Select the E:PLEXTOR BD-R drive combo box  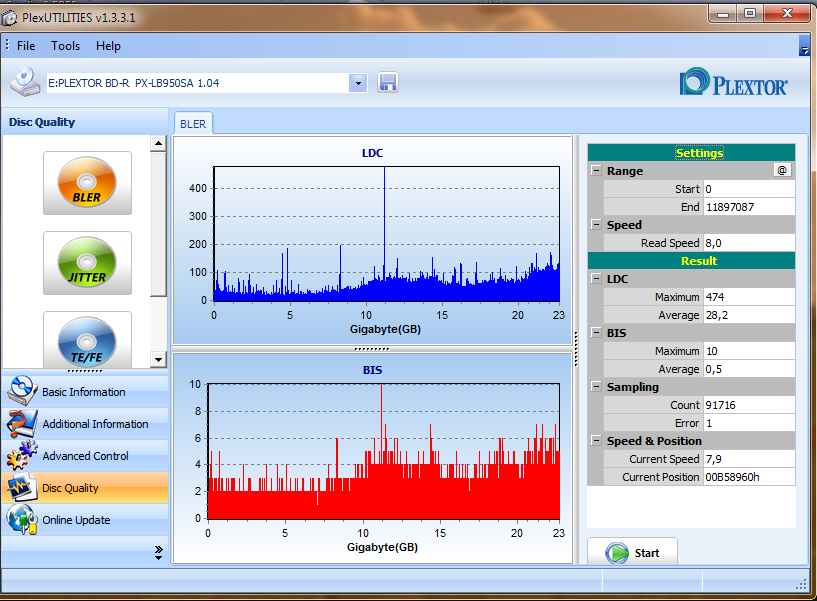pyautogui.click(x=207, y=83)
